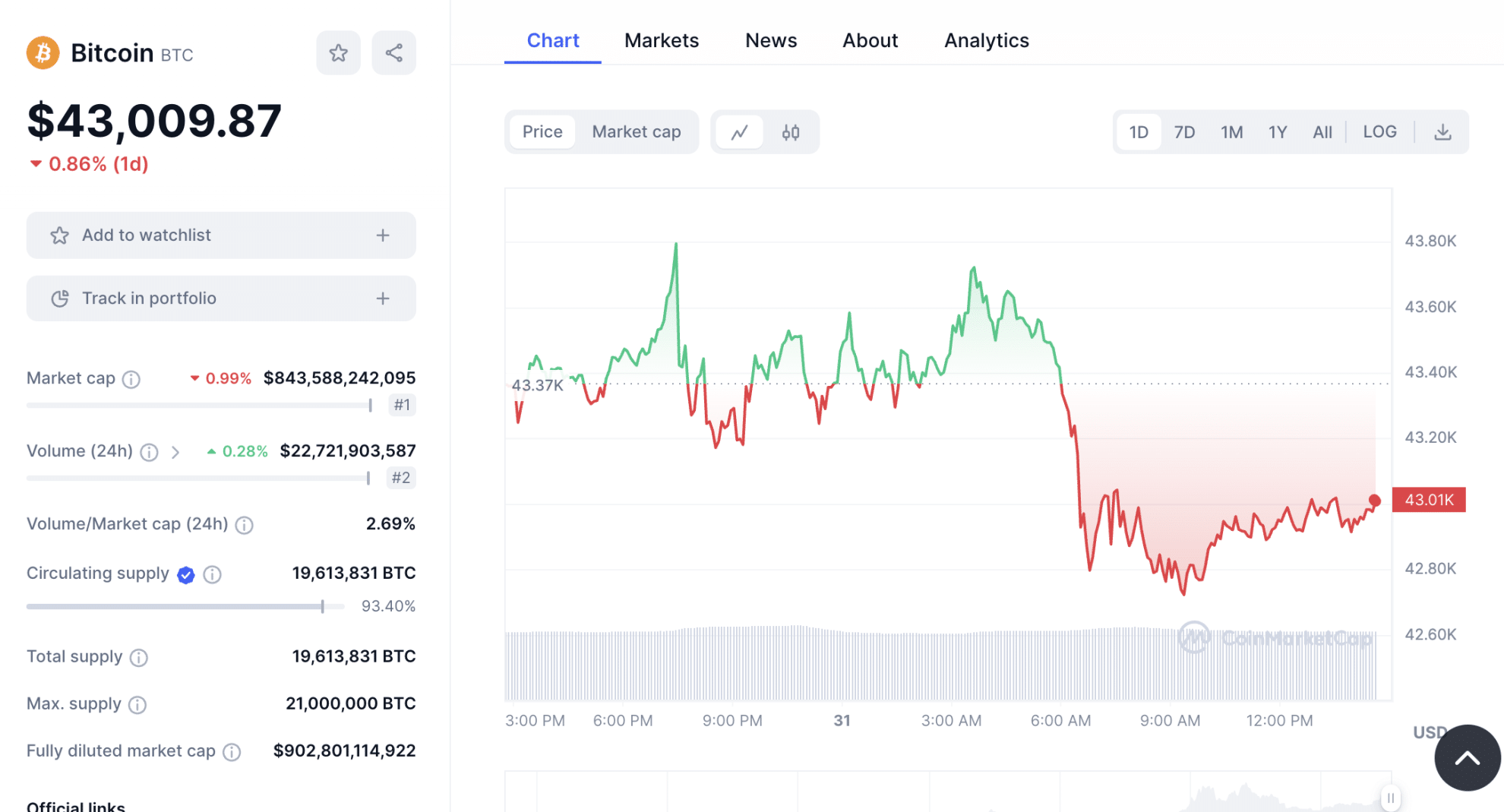The image size is (1504, 812).
Task: Open the About tab
Action: 870,40
